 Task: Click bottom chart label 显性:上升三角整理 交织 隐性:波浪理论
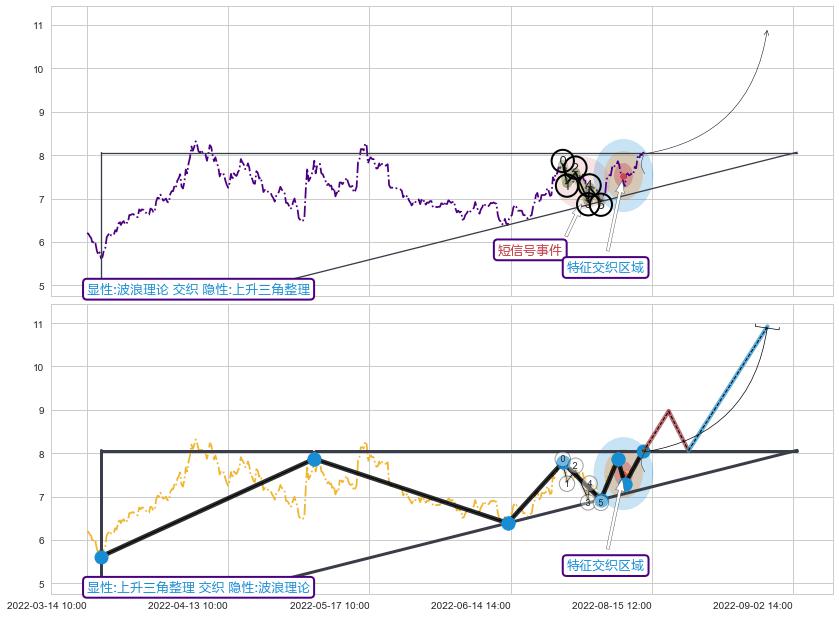click(199, 587)
